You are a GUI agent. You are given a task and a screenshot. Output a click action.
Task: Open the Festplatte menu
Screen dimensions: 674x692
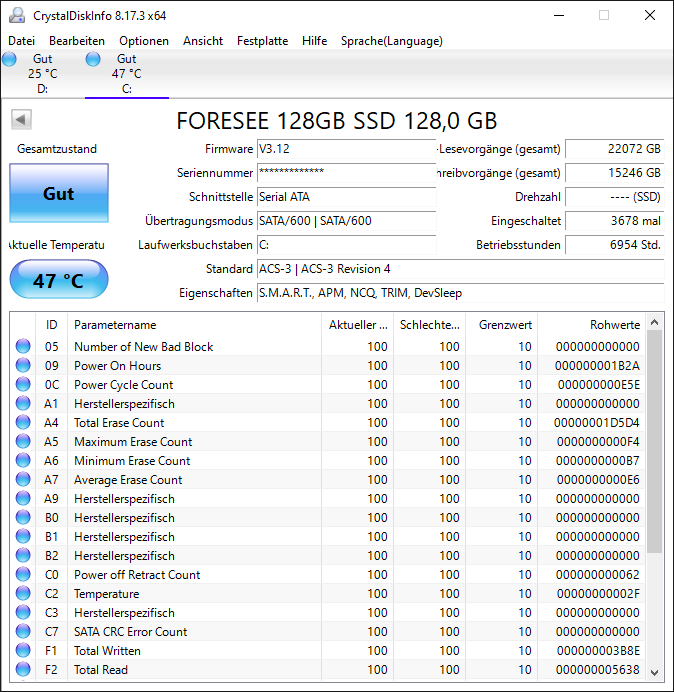[262, 41]
